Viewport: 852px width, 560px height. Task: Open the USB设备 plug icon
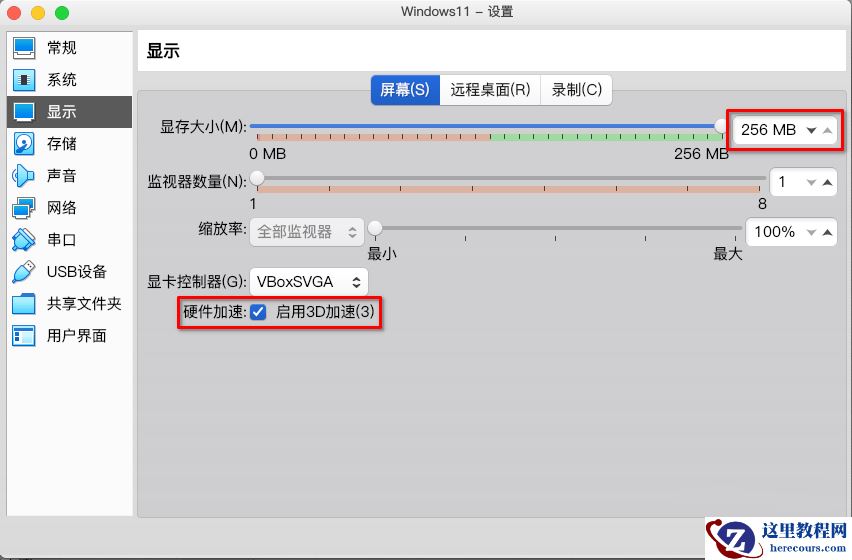coord(24,272)
